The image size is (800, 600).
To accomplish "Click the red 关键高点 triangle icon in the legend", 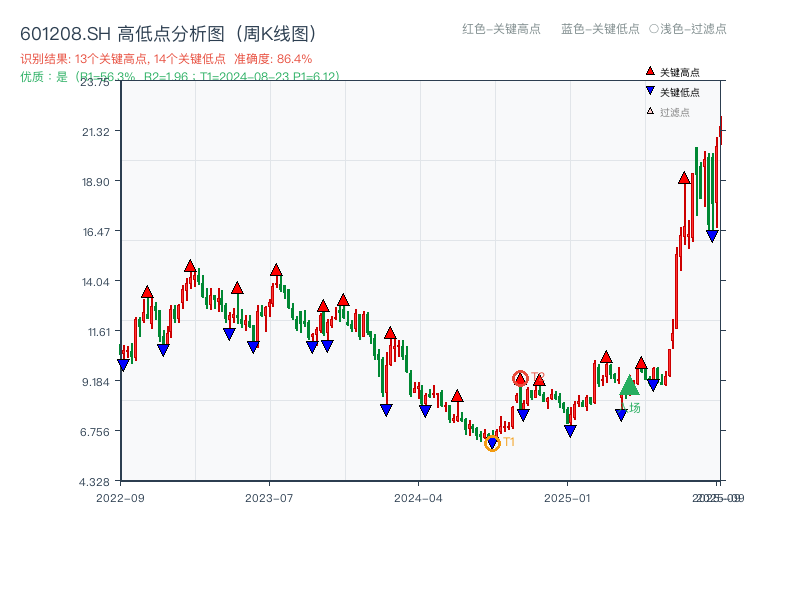I will tap(648, 71).
